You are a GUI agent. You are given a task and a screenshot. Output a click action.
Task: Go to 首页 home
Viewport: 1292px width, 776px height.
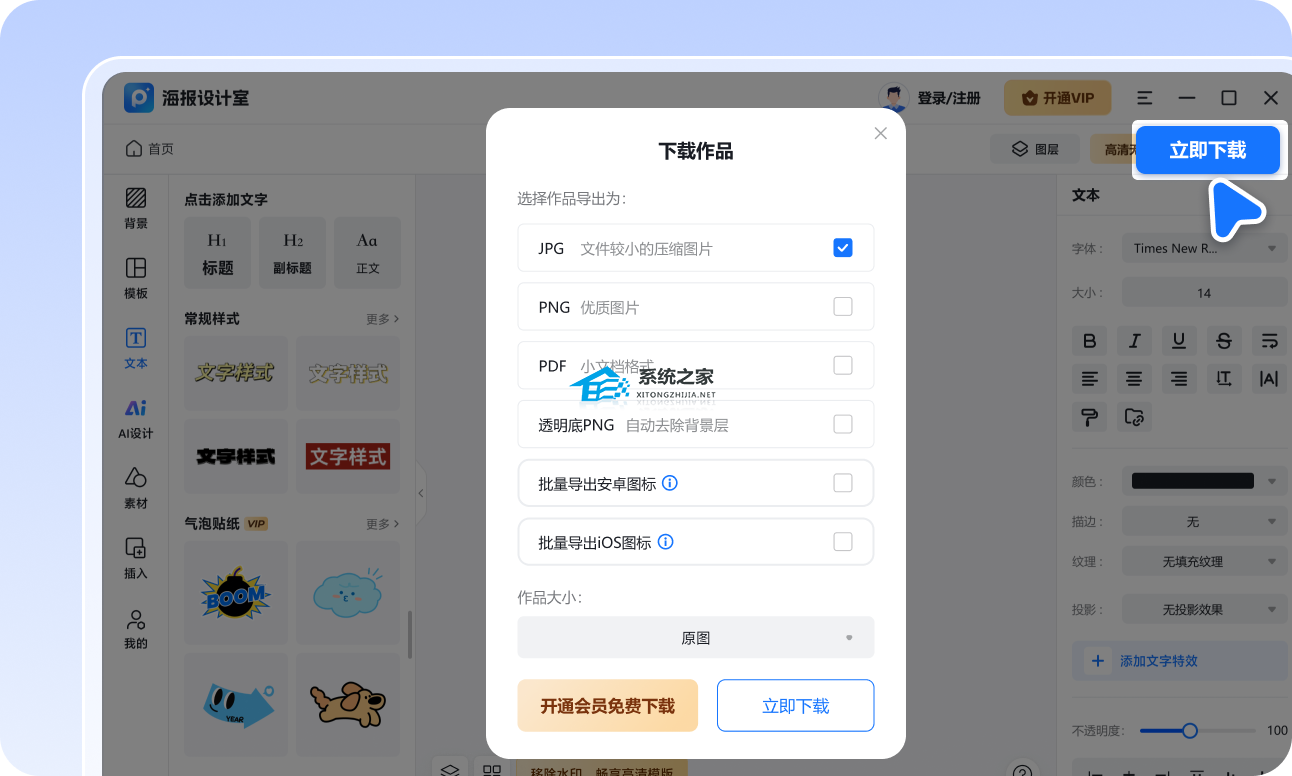150,149
